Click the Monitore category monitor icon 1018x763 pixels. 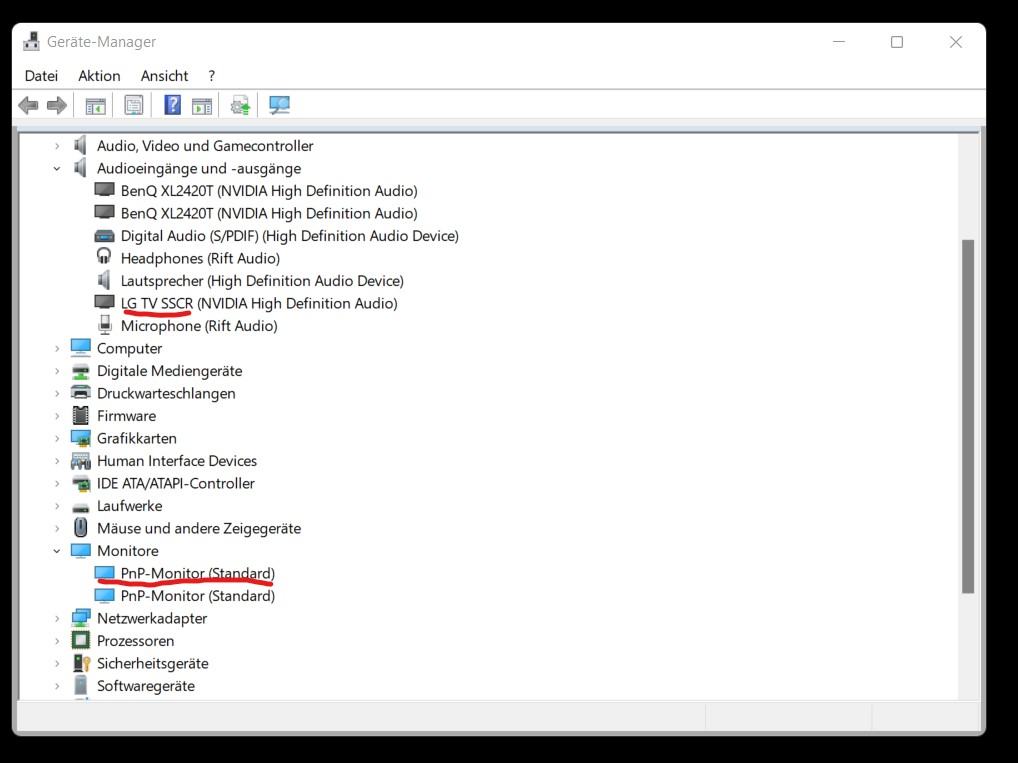pos(81,551)
